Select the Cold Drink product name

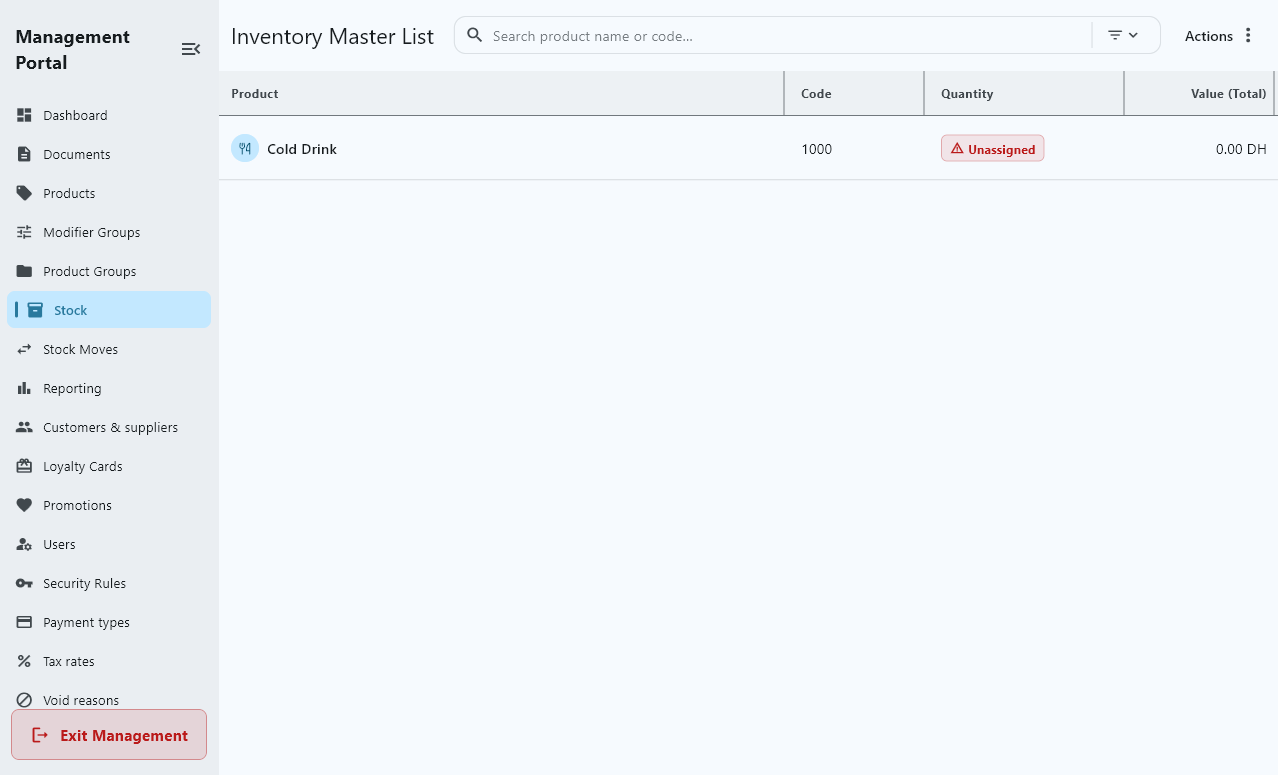(302, 149)
